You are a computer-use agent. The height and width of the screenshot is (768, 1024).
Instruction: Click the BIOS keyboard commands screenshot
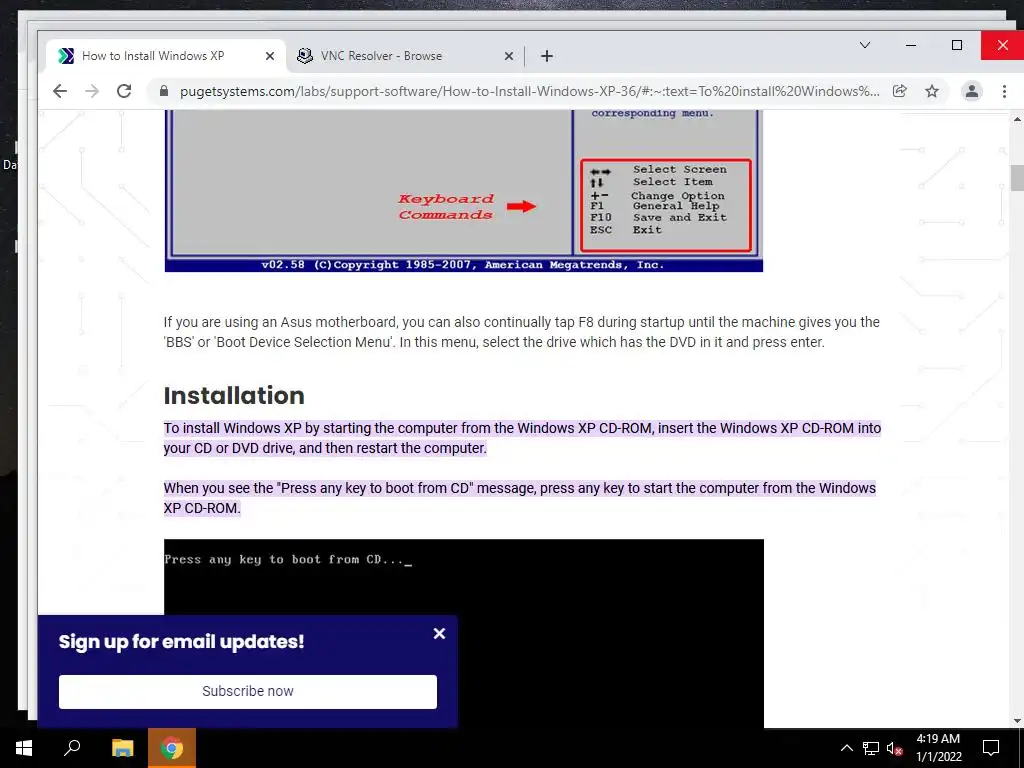464,191
